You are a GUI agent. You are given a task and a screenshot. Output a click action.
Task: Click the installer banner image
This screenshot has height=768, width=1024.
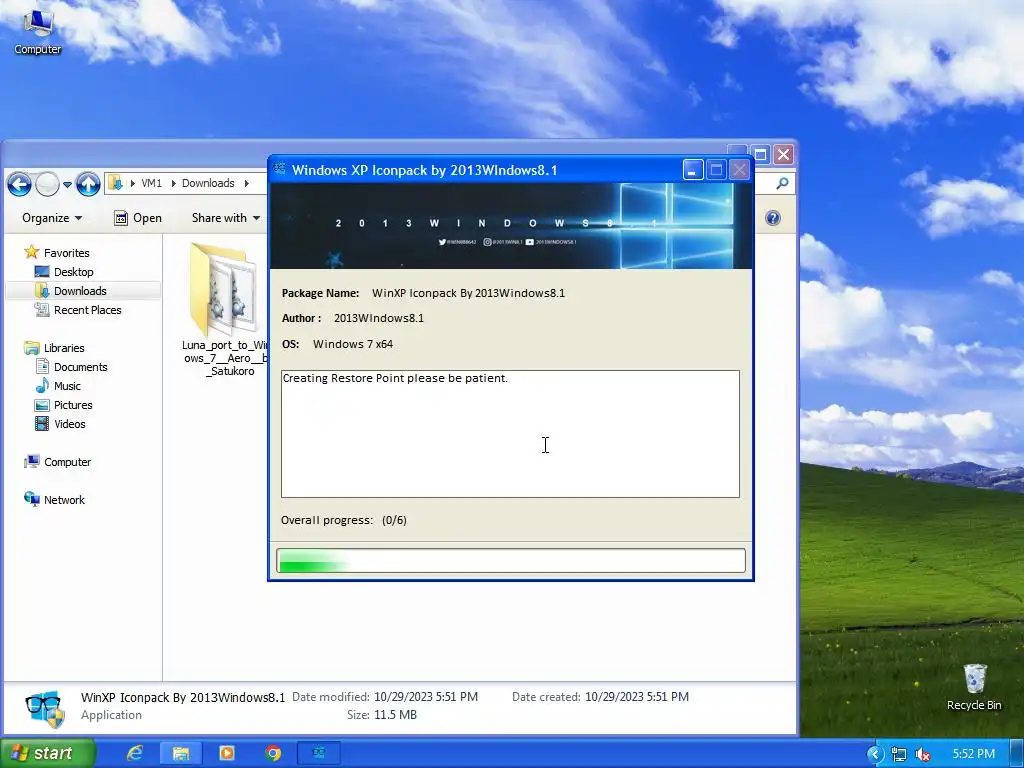pos(511,226)
